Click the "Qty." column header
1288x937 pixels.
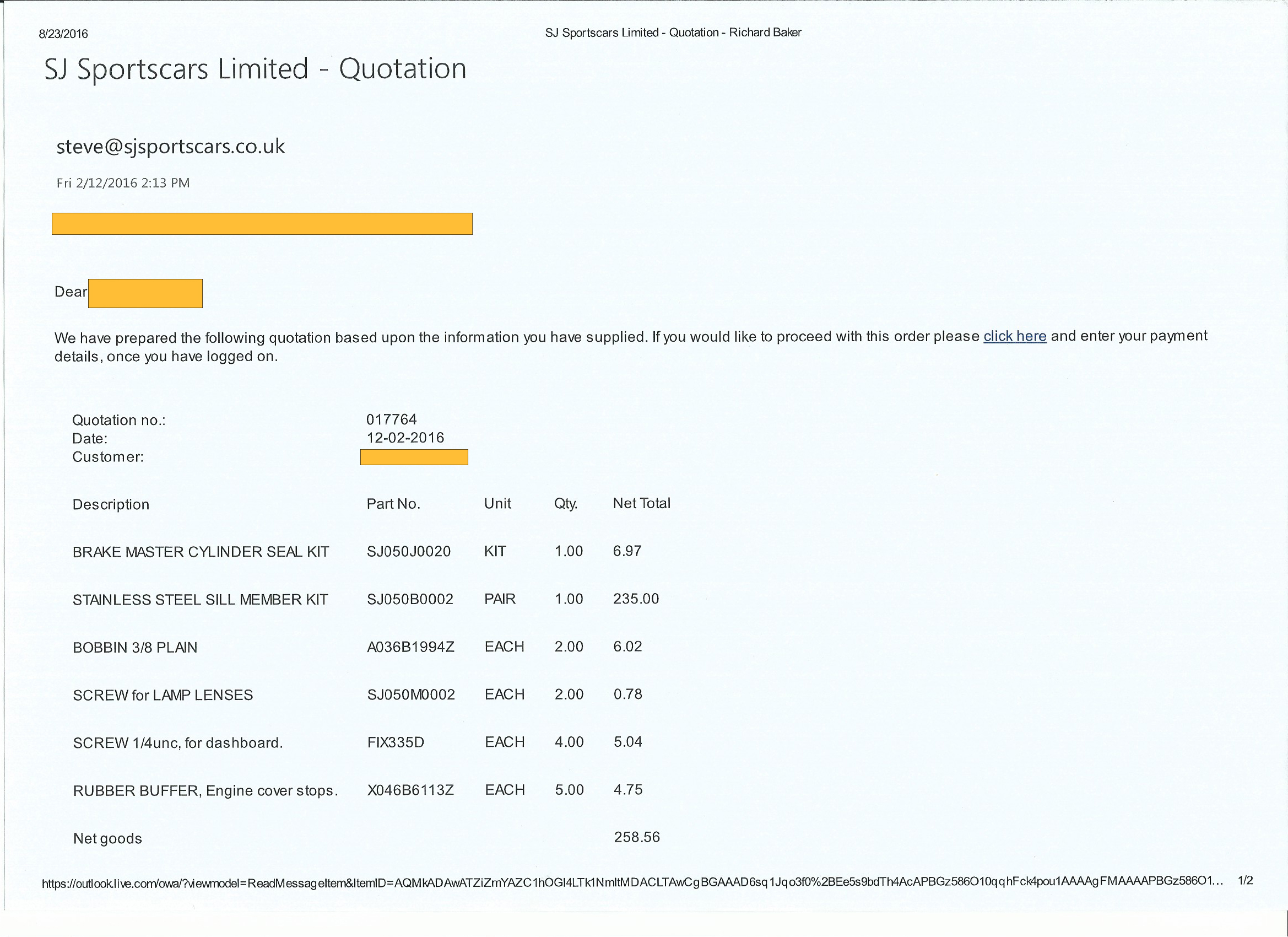pos(566,503)
